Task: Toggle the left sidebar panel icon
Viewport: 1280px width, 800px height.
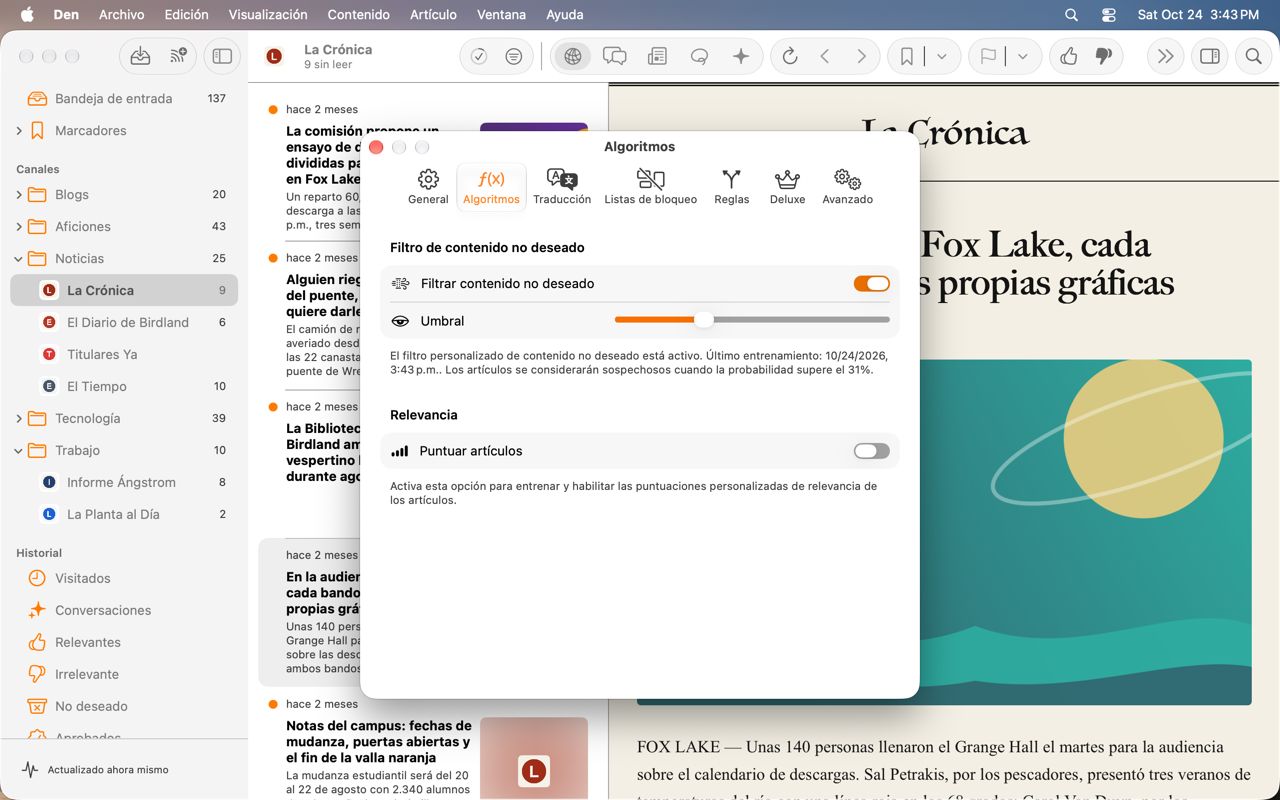Action: pos(222,57)
